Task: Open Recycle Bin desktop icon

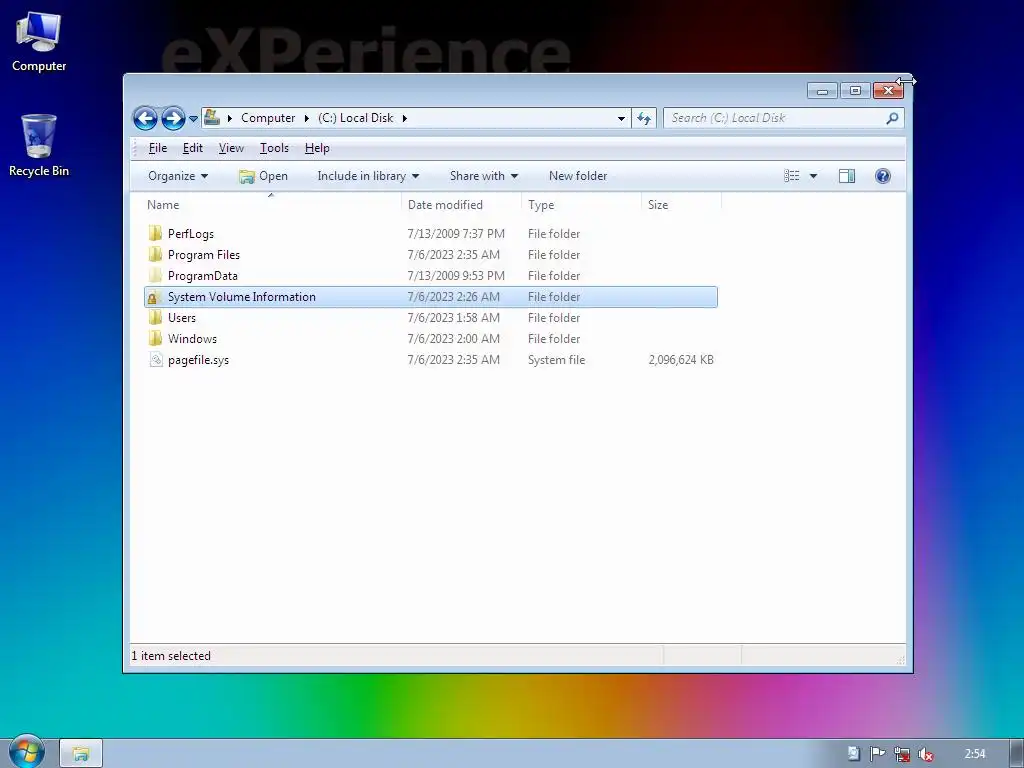Action: (39, 146)
